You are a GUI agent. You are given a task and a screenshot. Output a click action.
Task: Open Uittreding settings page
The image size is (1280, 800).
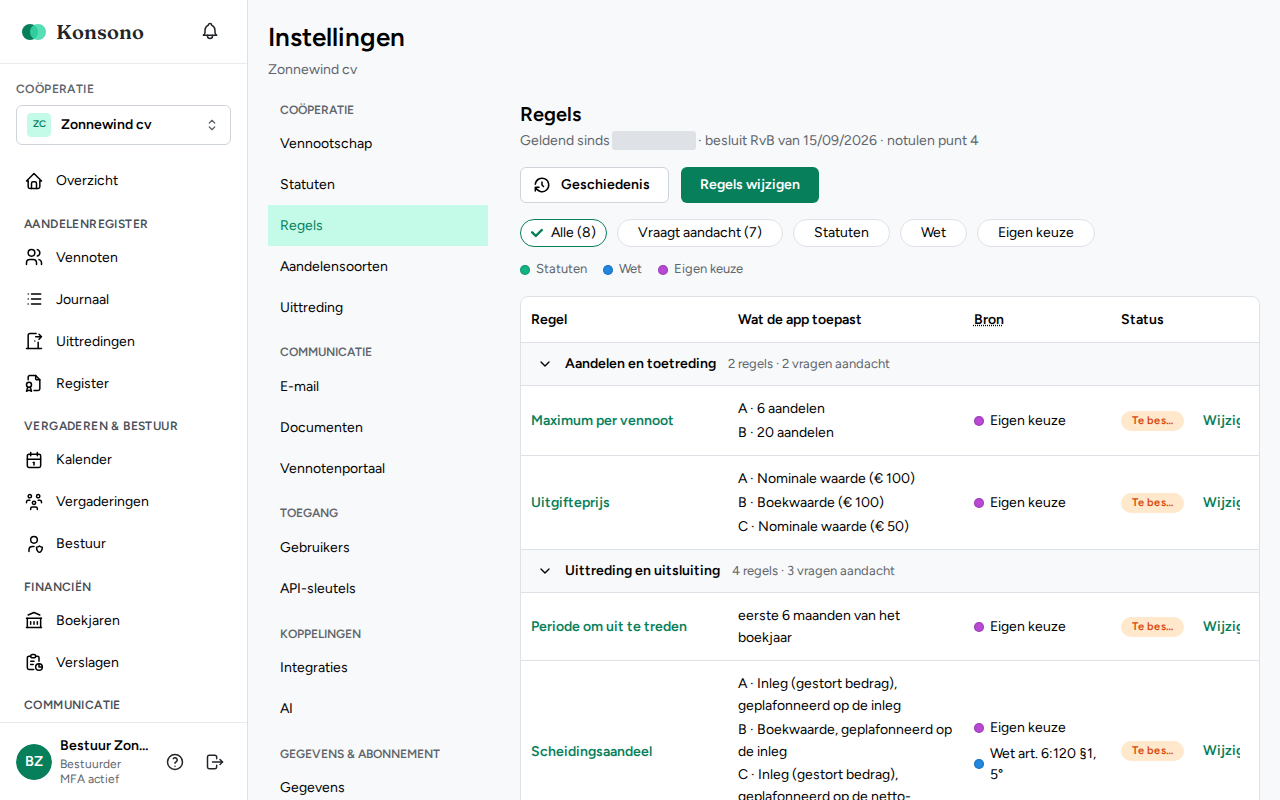(378, 308)
